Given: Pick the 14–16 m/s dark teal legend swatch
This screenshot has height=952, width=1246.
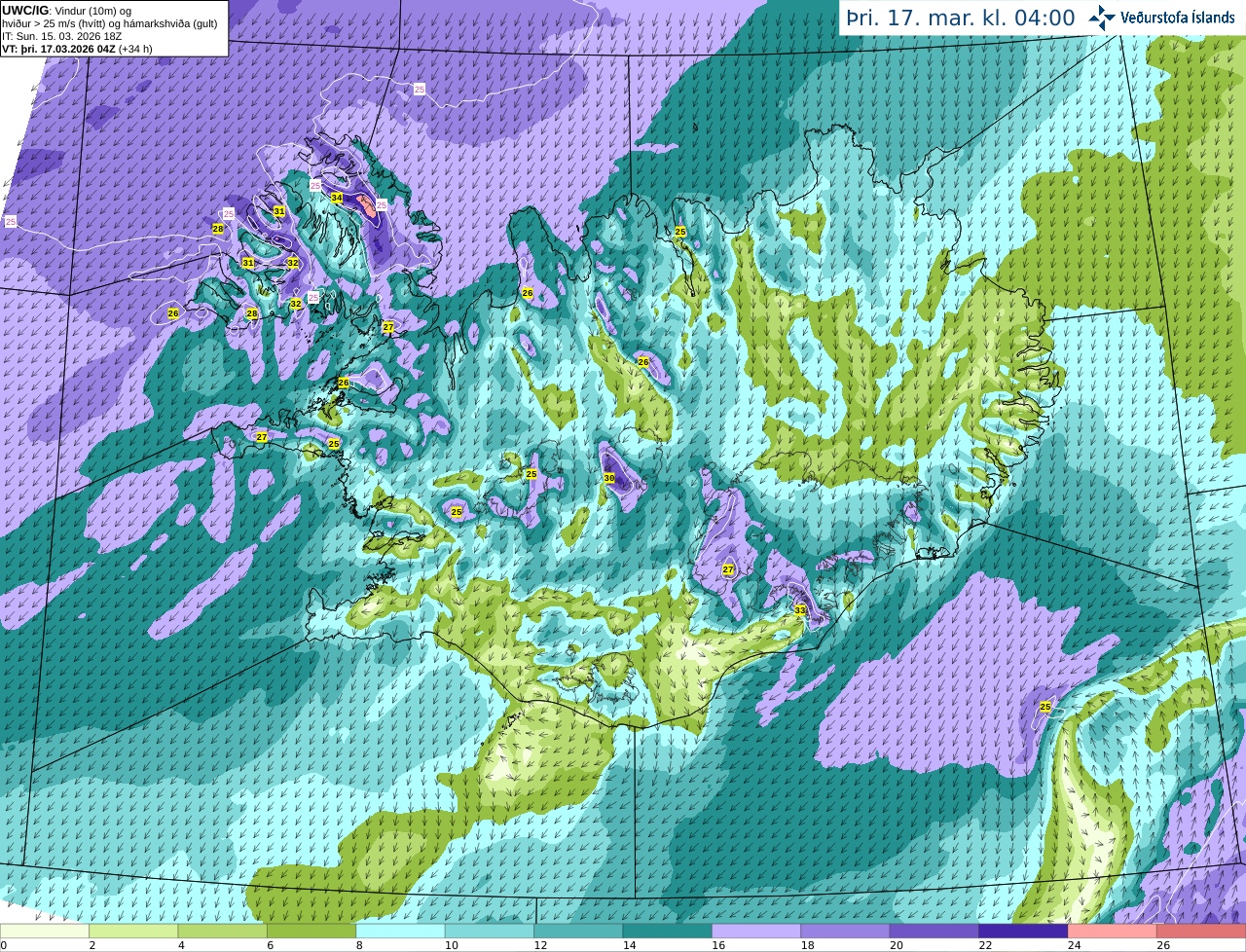Looking at the screenshot, I should click(x=668, y=932).
